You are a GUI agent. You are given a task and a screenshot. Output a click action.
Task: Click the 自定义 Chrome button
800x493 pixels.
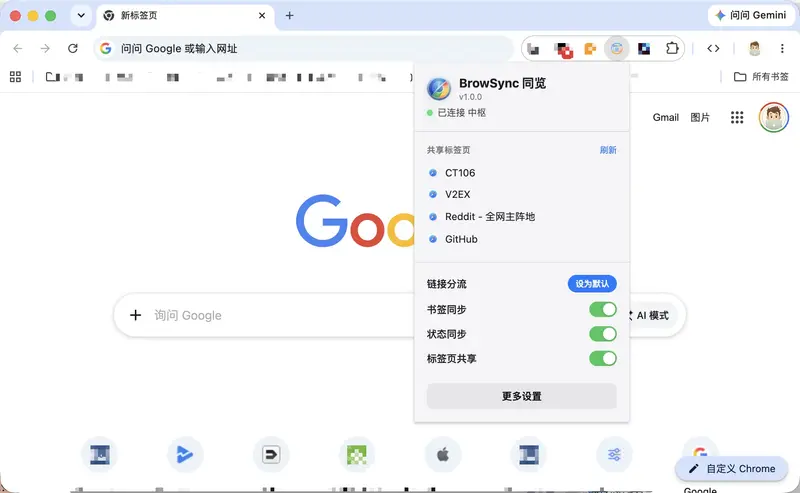coord(732,469)
